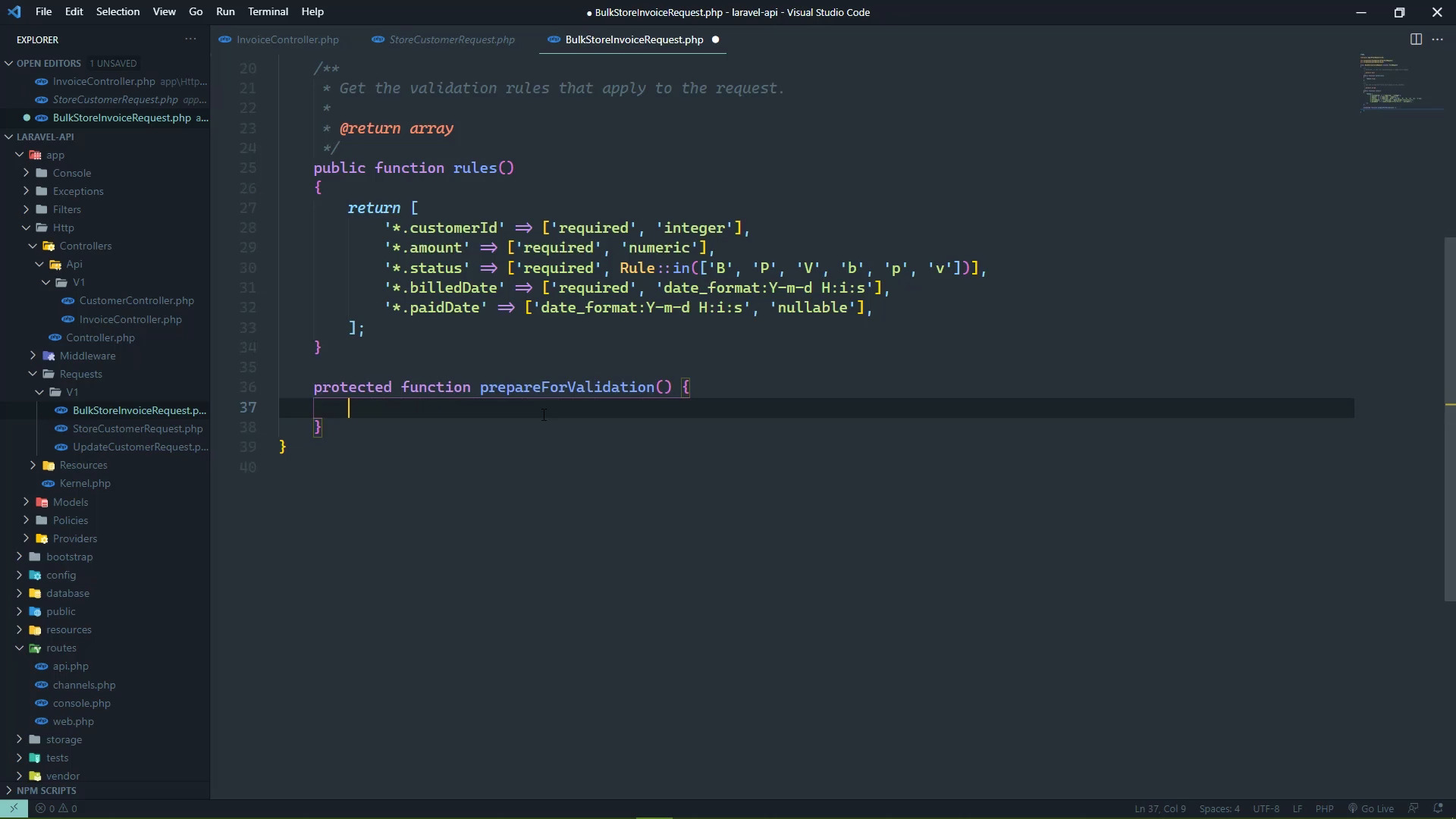
Task: Click the editor vertical scrollbar thumb
Action: 1450,419
